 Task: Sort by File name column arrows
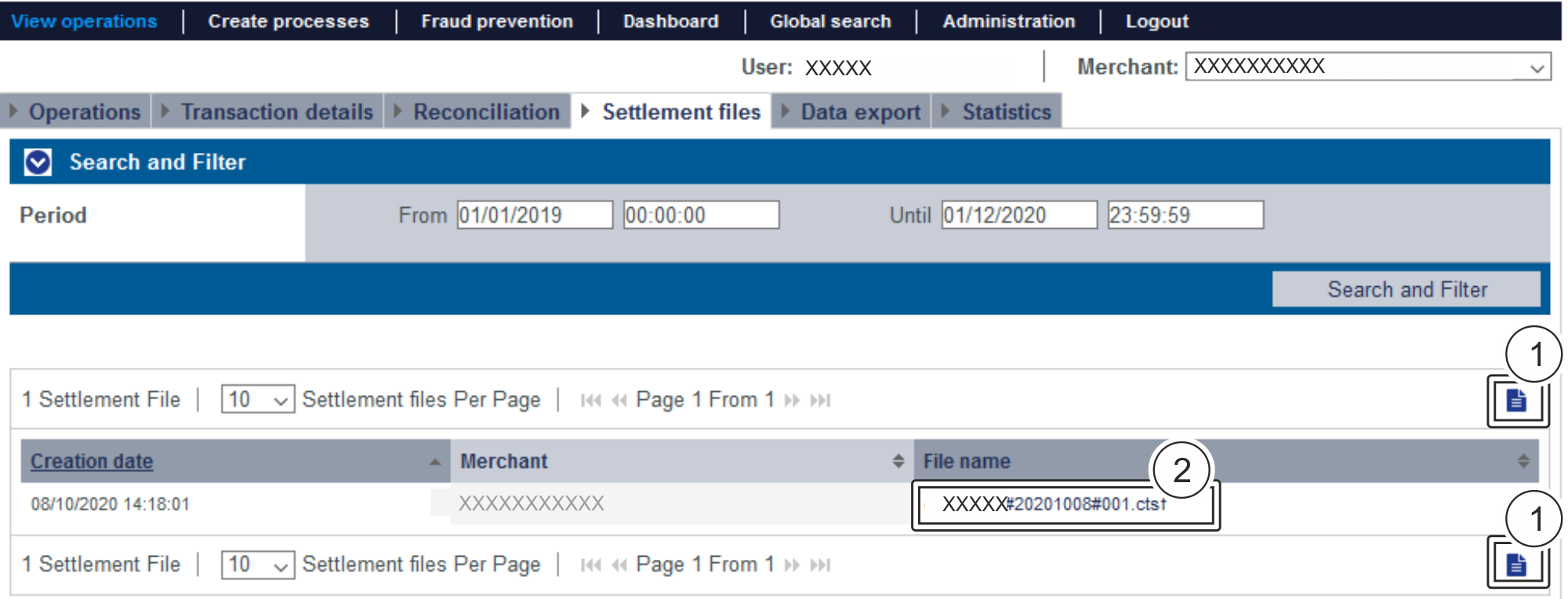click(1523, 461)
